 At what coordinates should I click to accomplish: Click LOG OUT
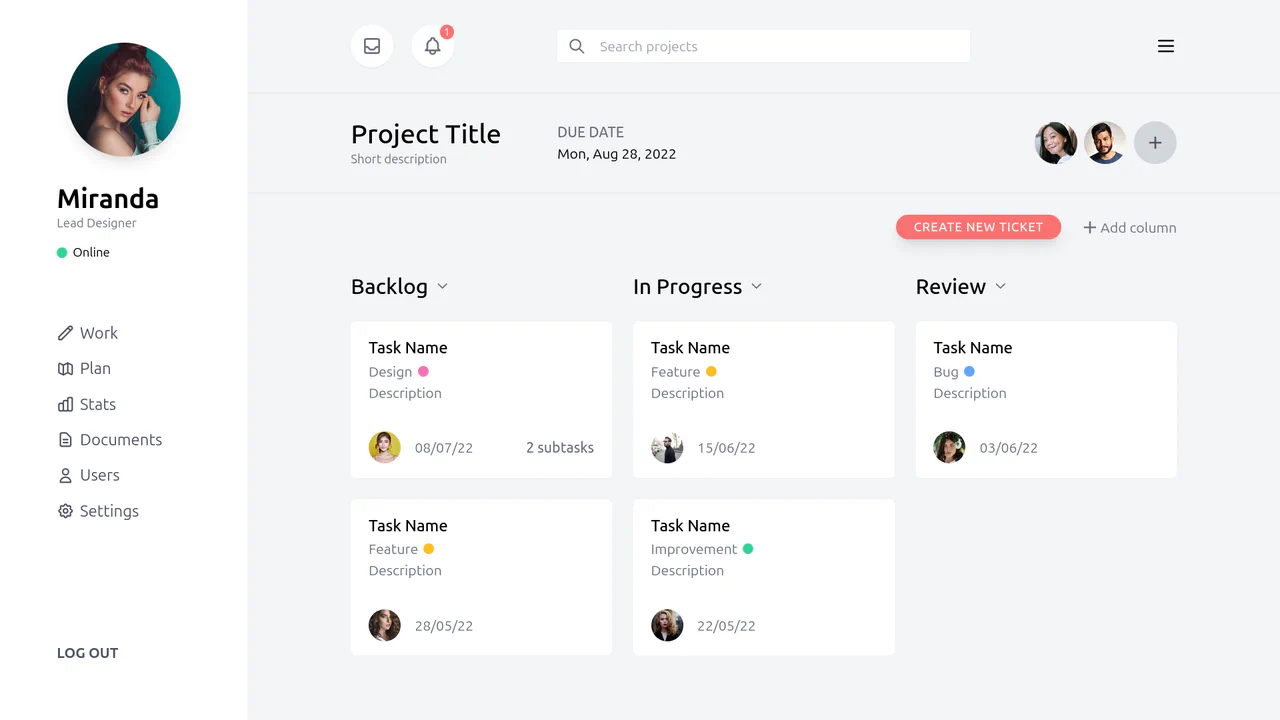[88, 653]
